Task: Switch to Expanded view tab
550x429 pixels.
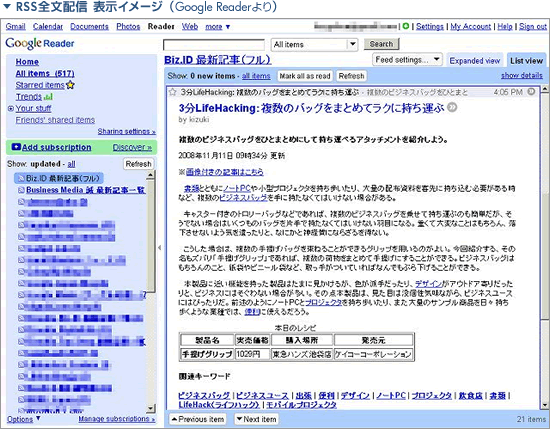Action: (x=475, y=61)
